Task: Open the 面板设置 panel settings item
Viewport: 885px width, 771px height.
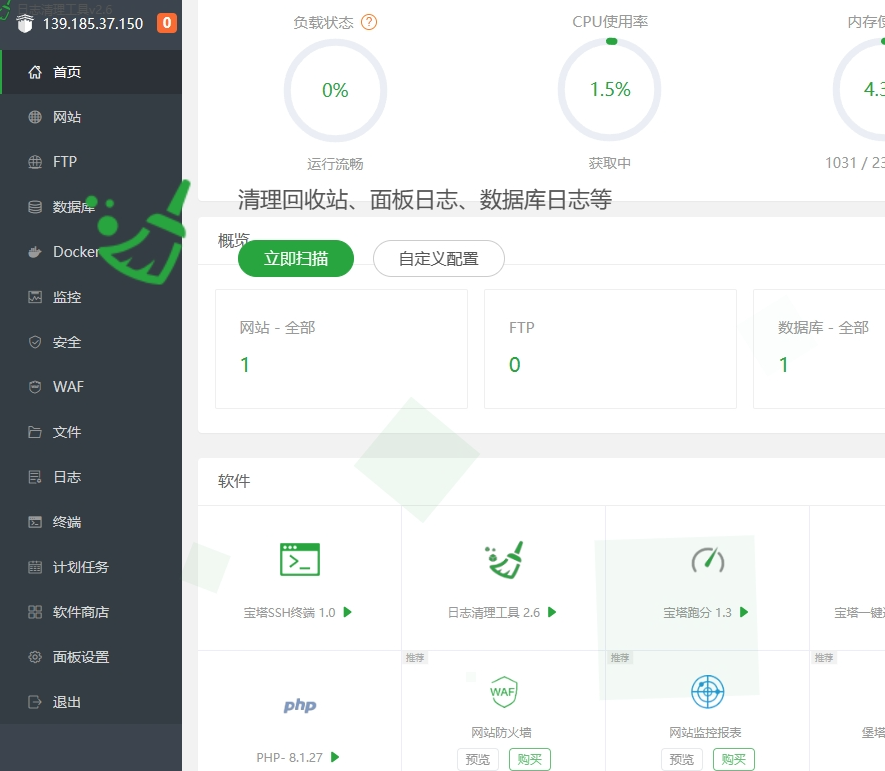Action: tap(91, 657)
